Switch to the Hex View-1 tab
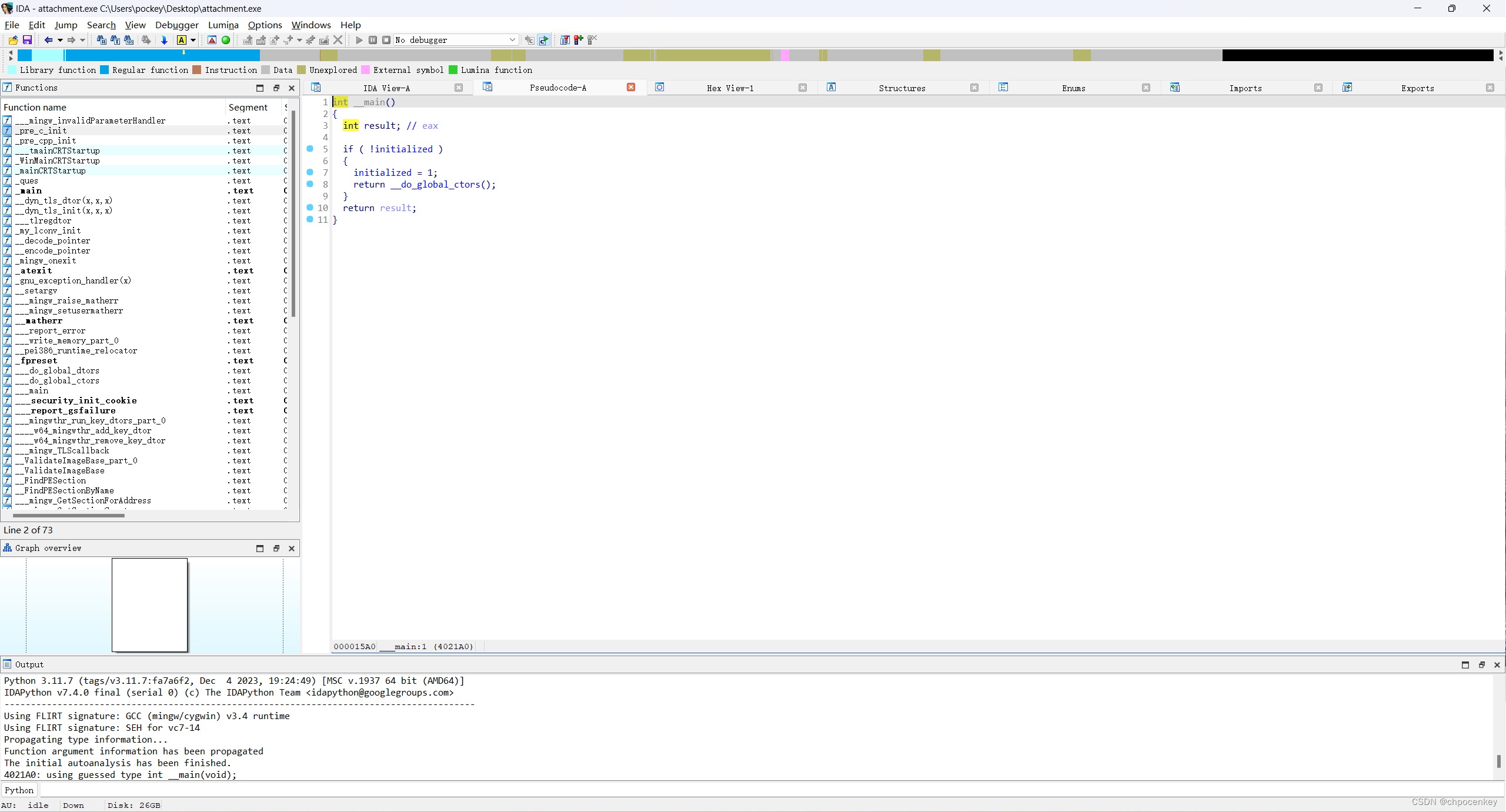Image resolution: width=1506 pixels, height=812 pixels. pyautogui.click(x=729, y=88)
